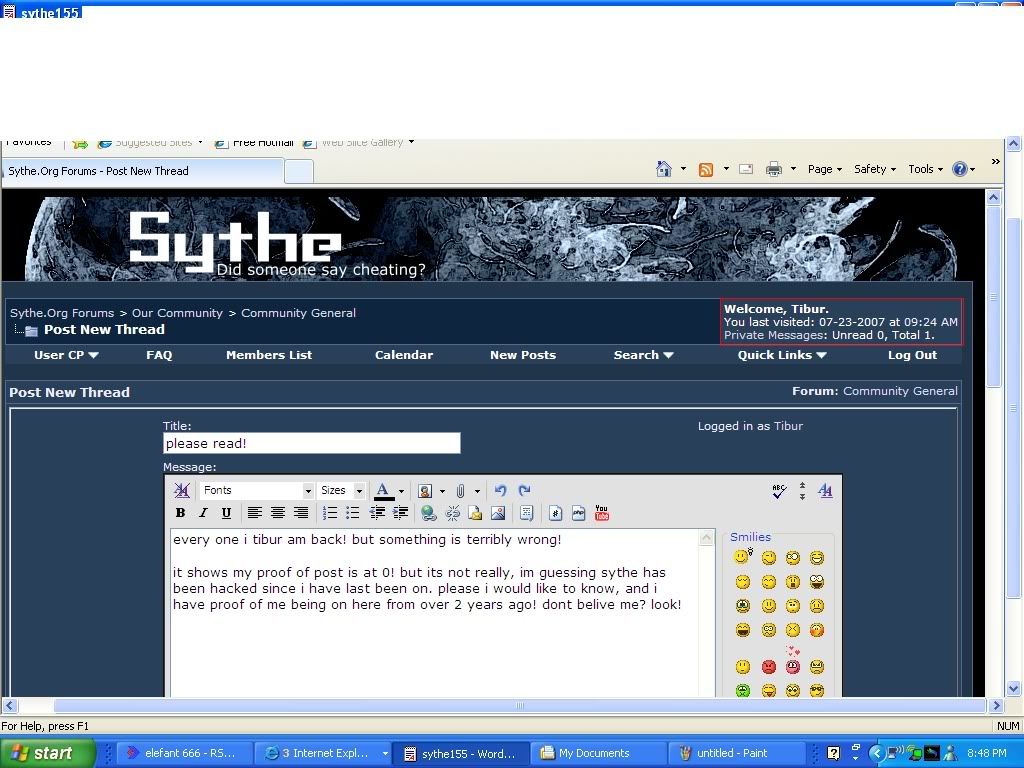The image size is (1024, 768).
Task: Expand the Search dropdown menu
Action: [x=643, y=355]
